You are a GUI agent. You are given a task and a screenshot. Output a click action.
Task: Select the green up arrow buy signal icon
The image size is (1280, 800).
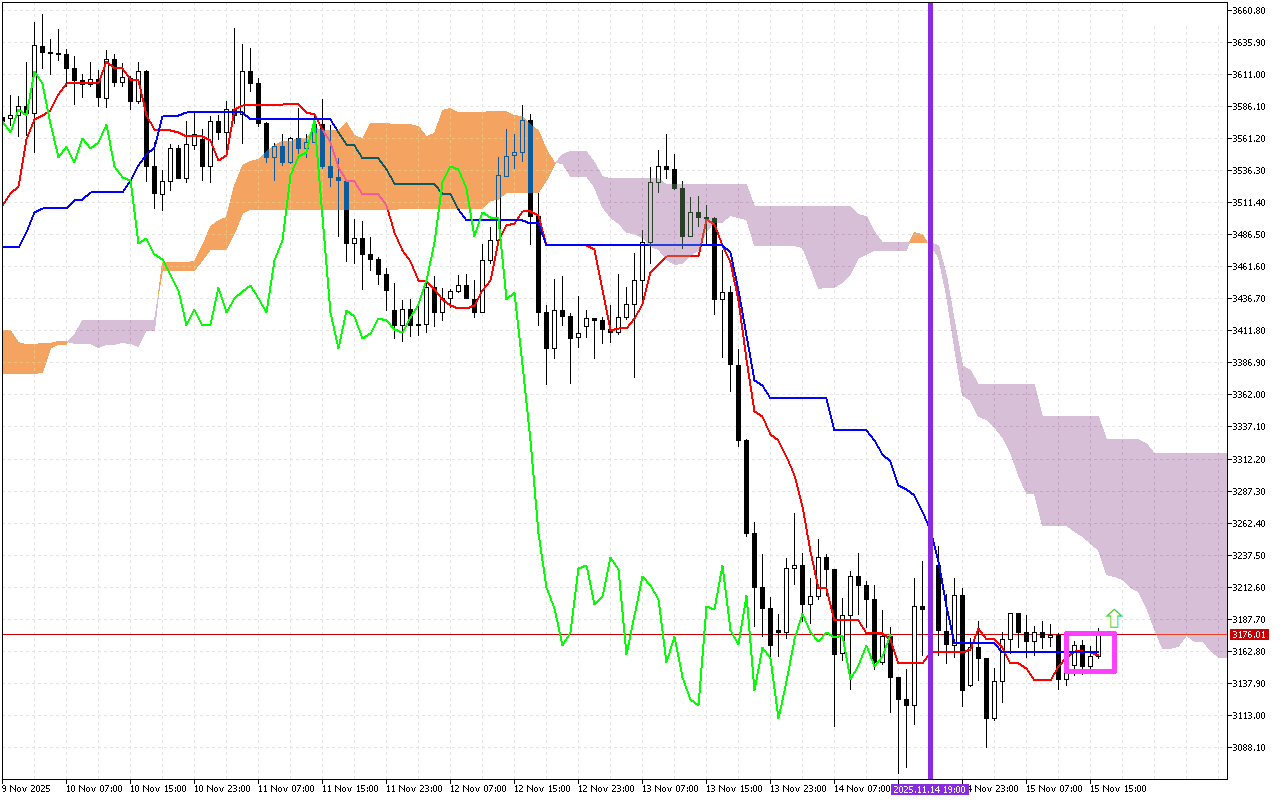1112,617
